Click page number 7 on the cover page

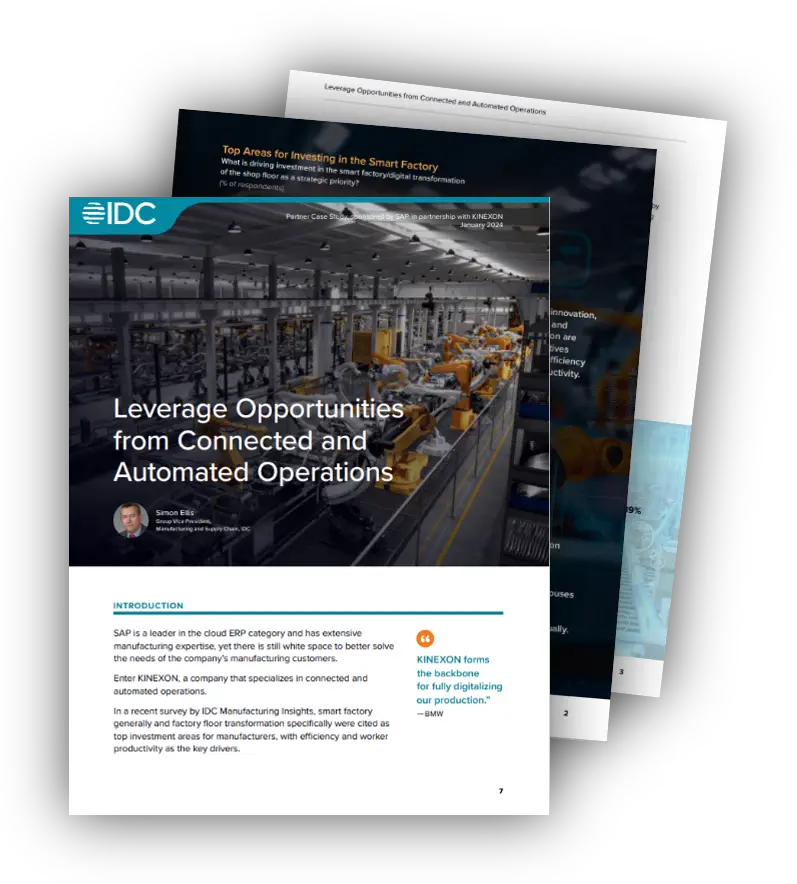click(x=501, y=790)
